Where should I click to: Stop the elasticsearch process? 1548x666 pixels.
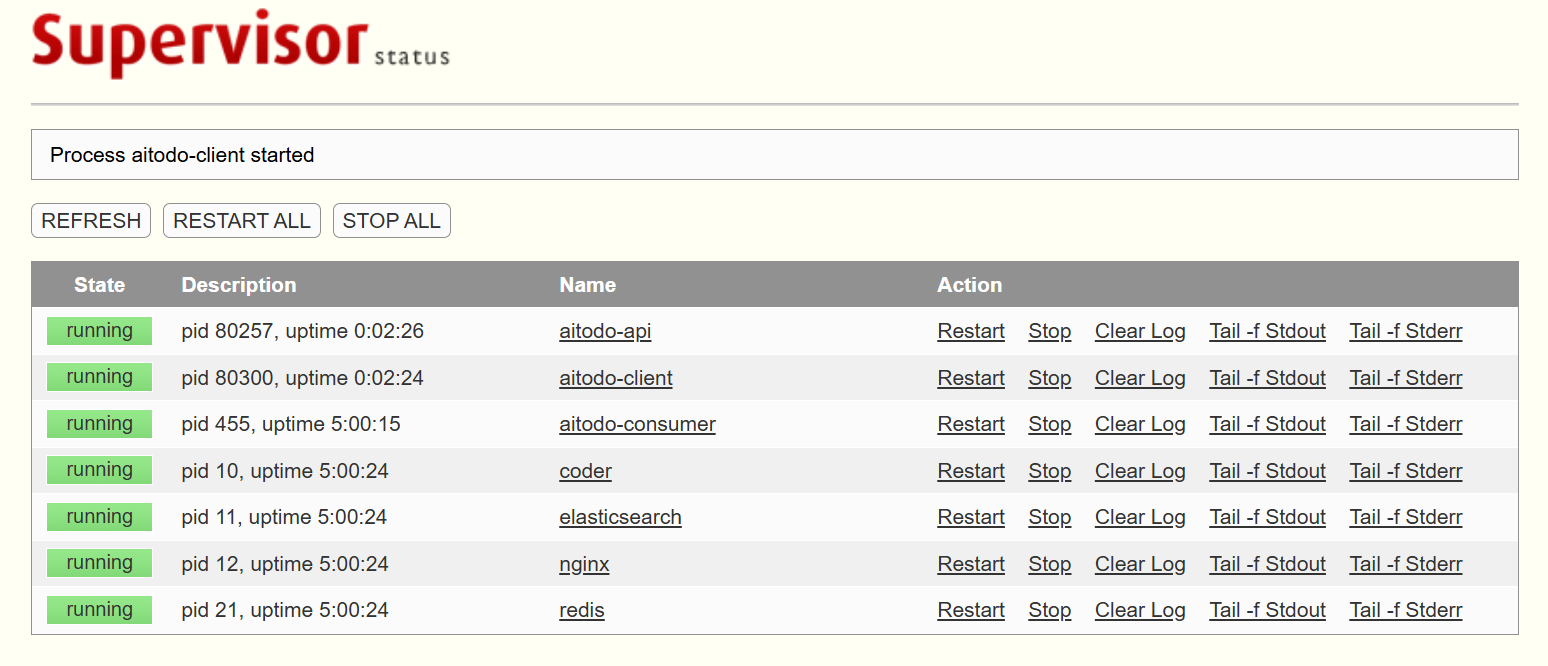coord(1050,517)
